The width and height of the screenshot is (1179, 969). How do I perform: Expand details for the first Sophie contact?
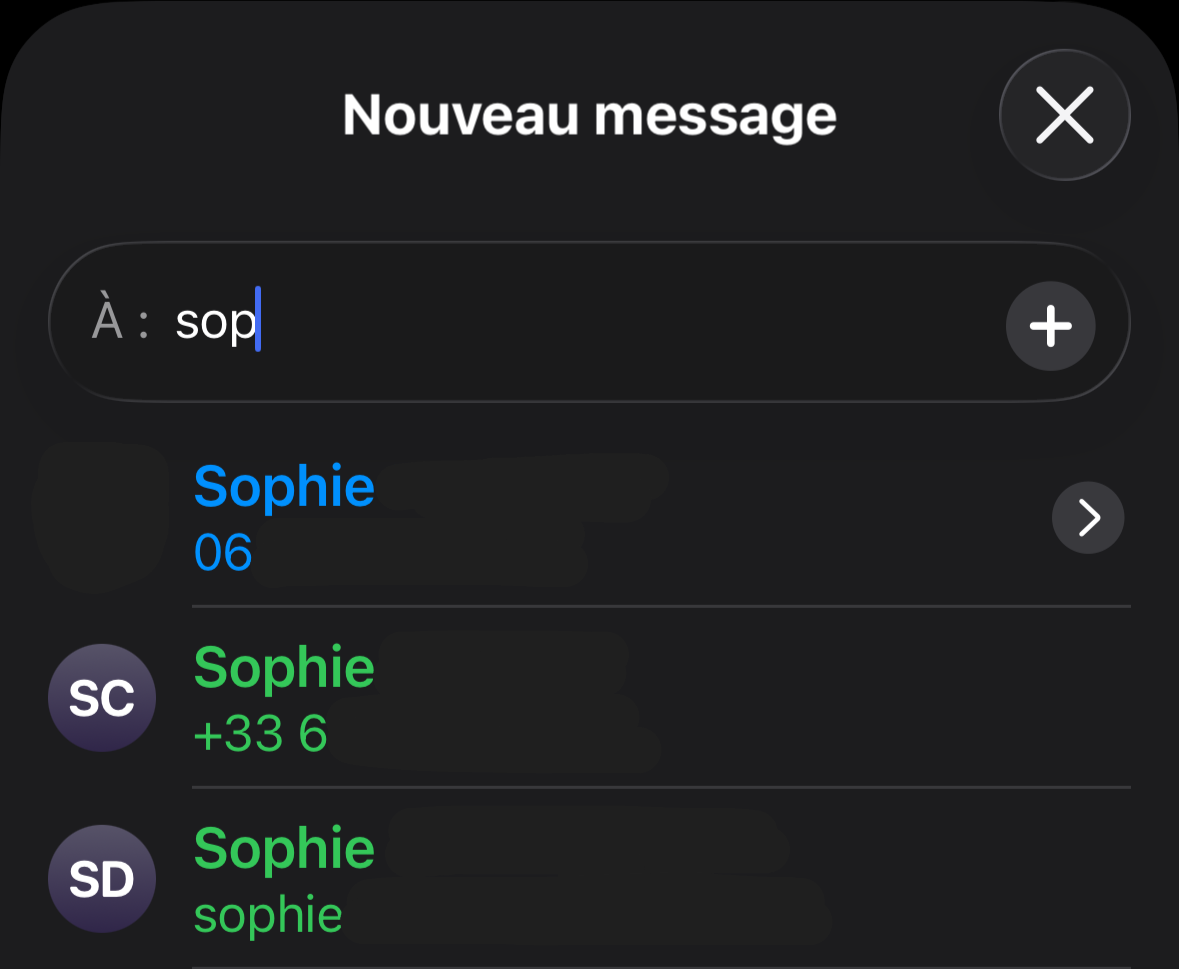(x=1087, y=518)
